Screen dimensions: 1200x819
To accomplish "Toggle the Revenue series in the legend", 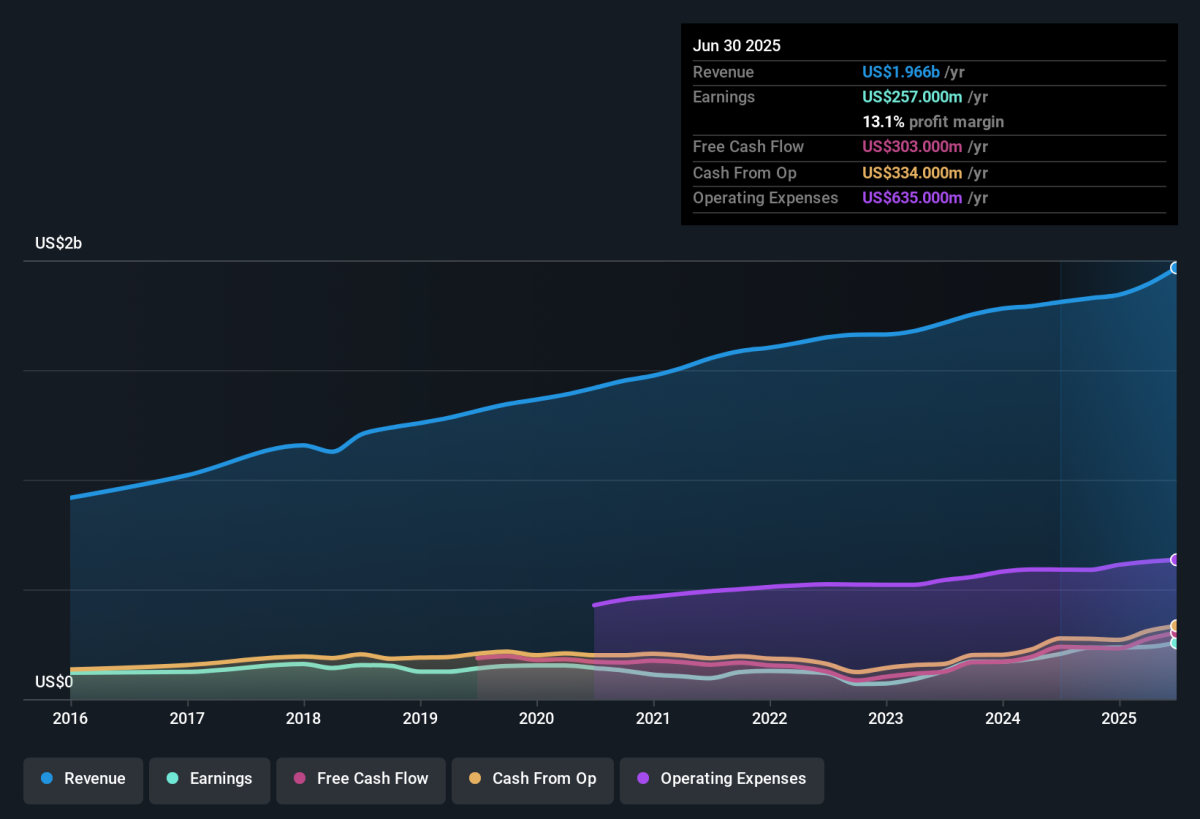I will click(84, 779).
